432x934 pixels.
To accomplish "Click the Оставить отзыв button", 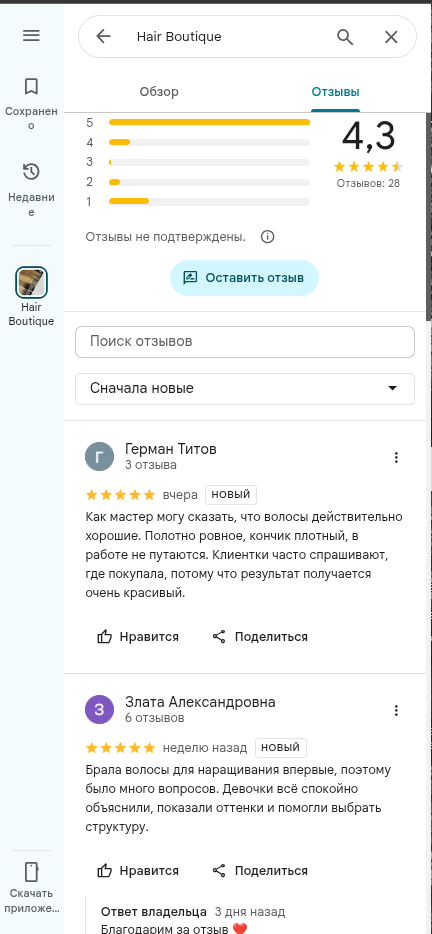I will 244,278.
